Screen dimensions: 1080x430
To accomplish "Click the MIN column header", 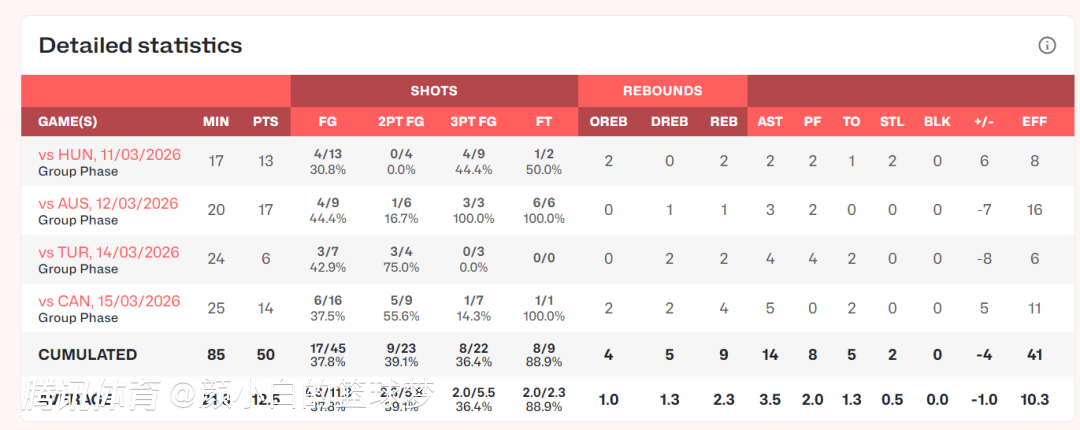I will [216, 121].
